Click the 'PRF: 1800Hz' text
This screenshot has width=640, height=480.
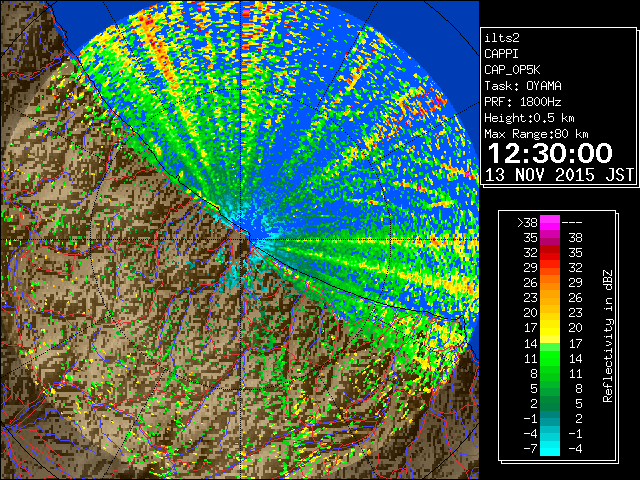point(523,102)
